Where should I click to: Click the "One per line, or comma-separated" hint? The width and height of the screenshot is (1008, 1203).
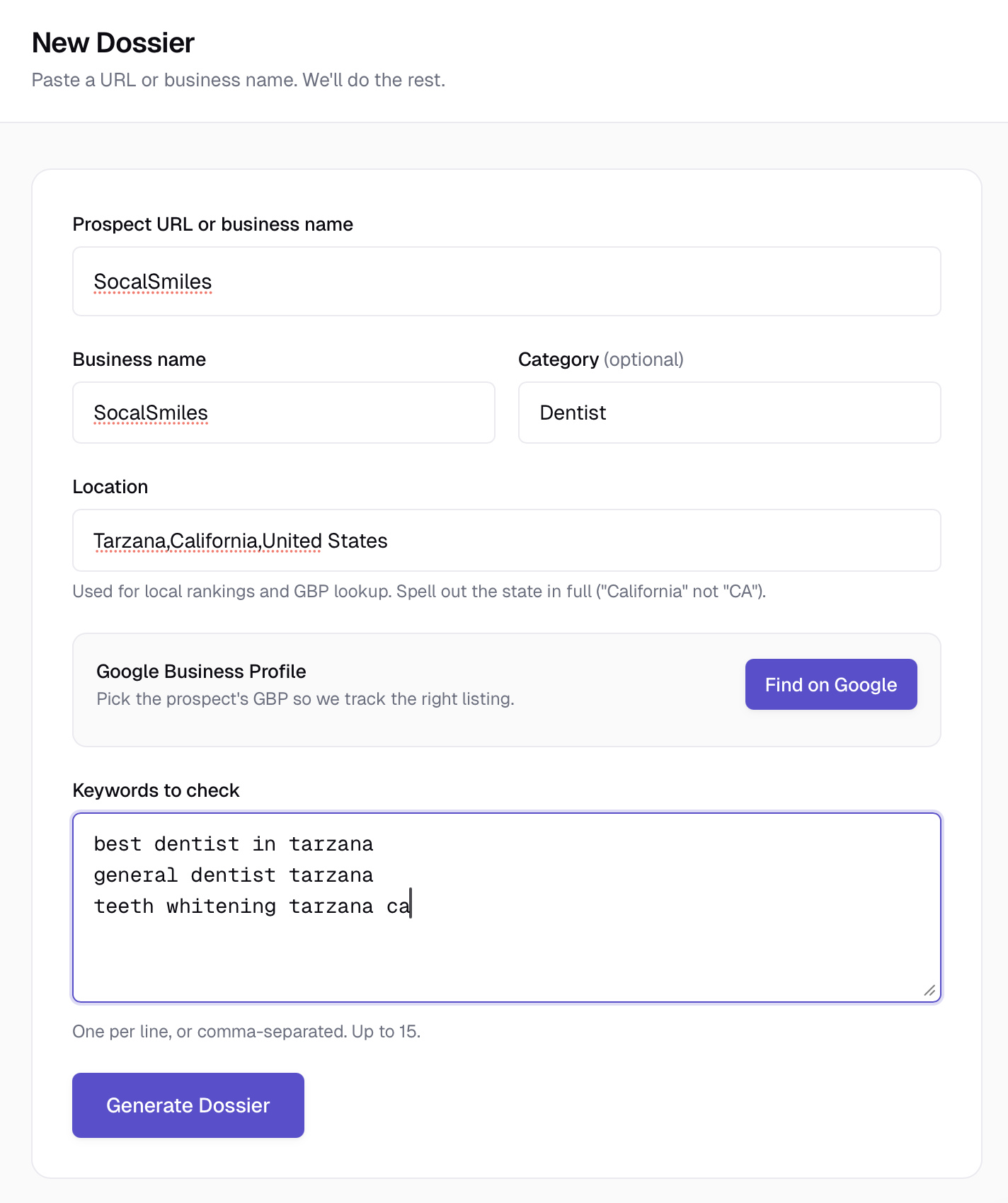click(246, 1032)
